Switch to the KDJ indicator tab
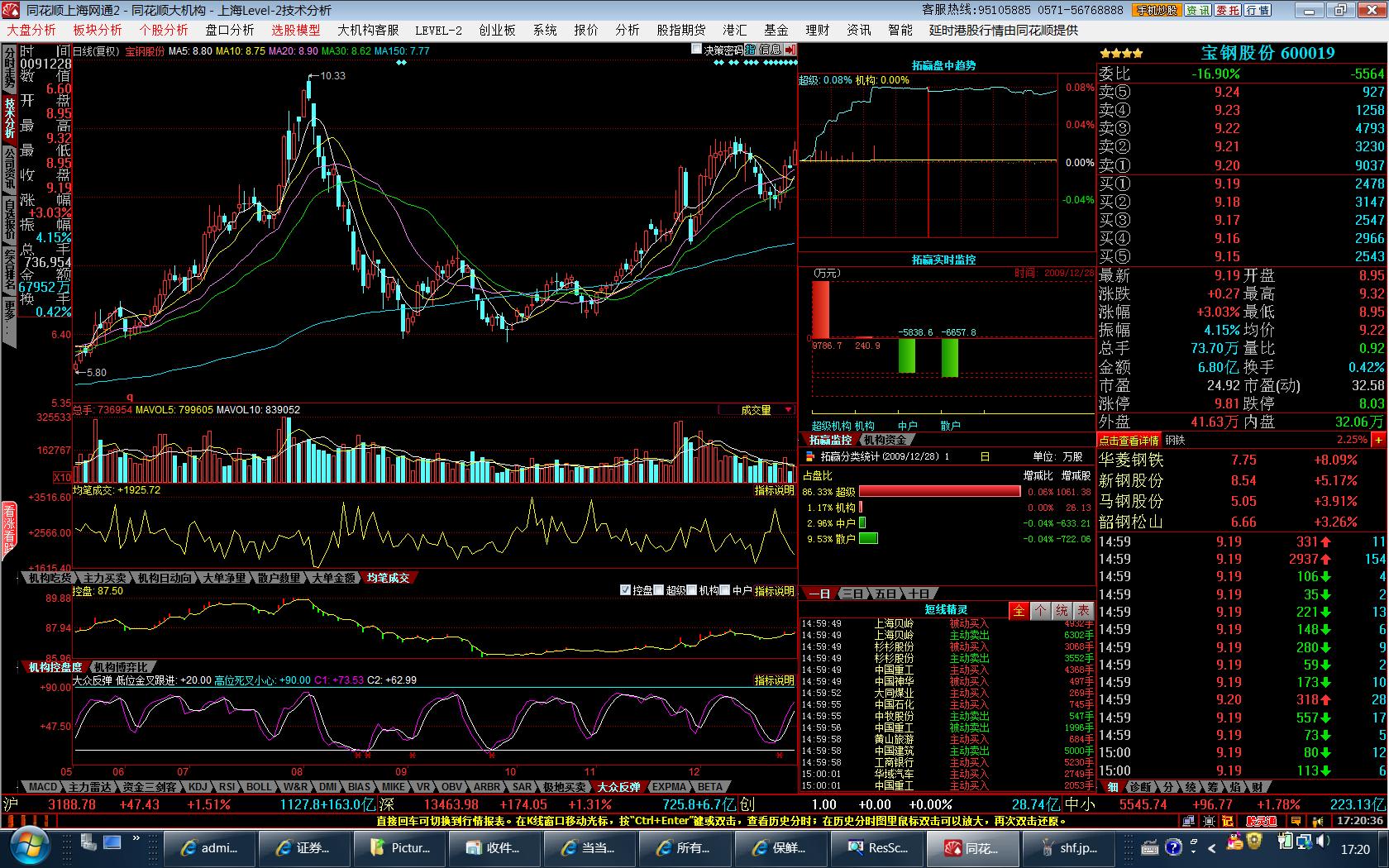The image size is (1389, 868). [198, 787]
